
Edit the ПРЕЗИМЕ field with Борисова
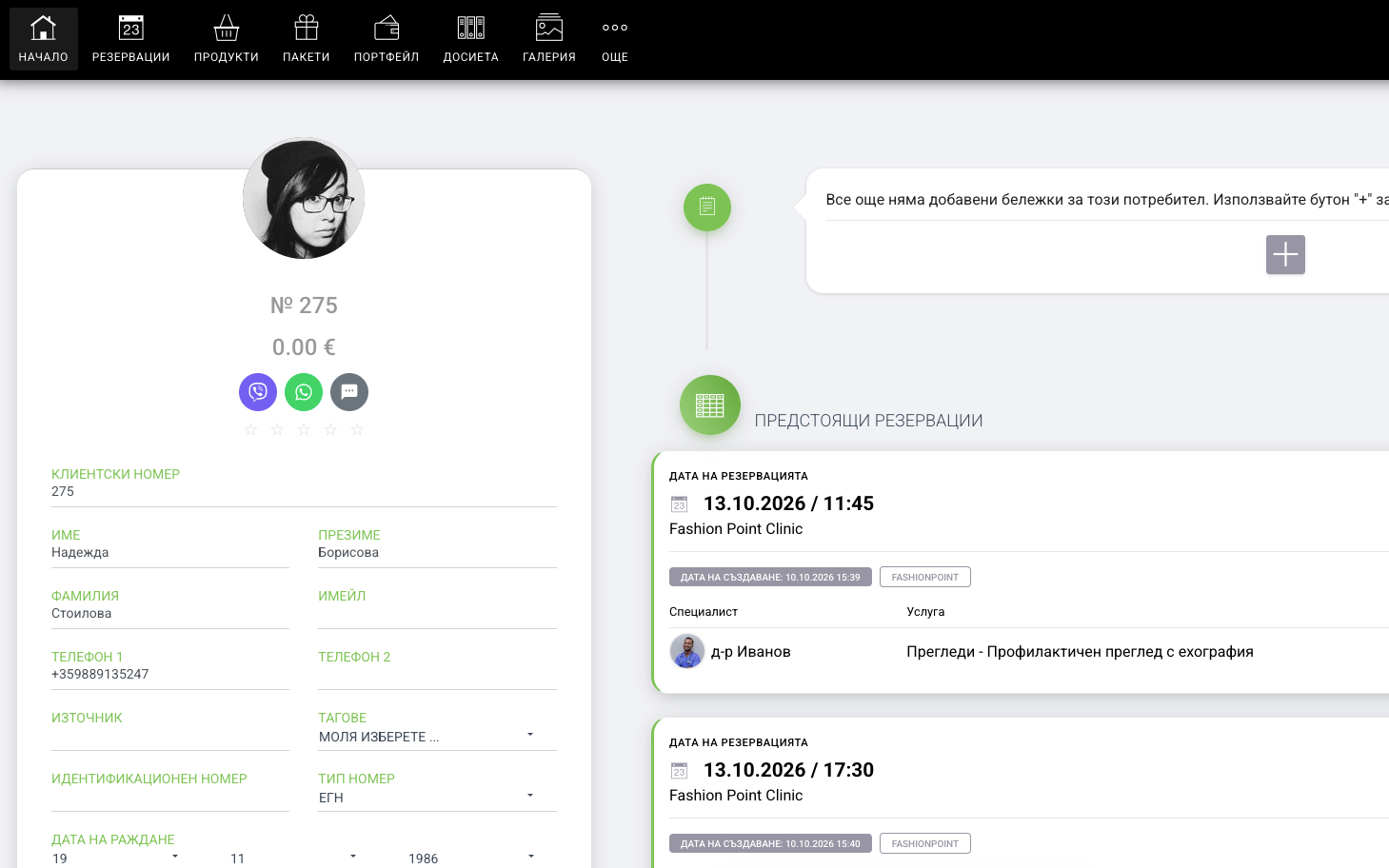coord(437,553)
